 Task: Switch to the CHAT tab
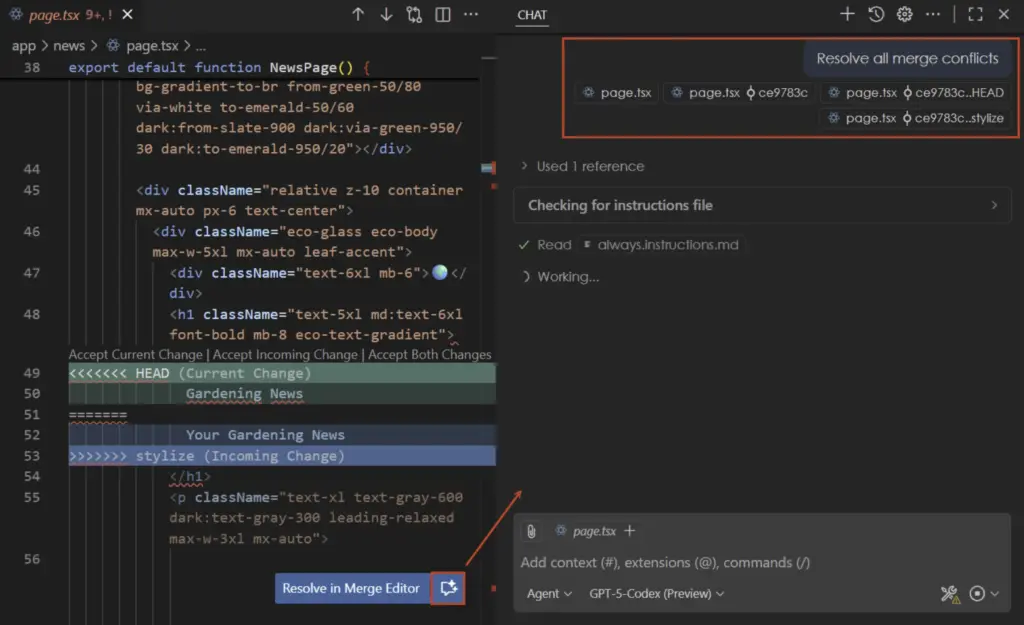point(532,15)
